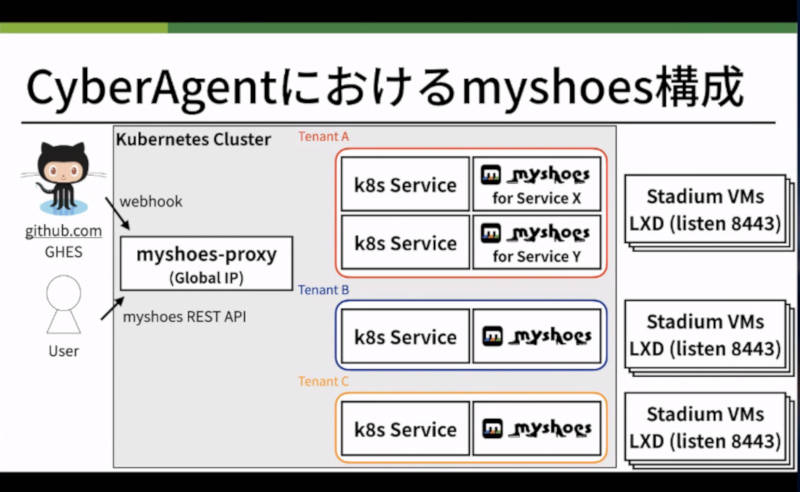Click the myshoes logo in Tenant B
Viewport: 800px width, 492px height.
537,336
